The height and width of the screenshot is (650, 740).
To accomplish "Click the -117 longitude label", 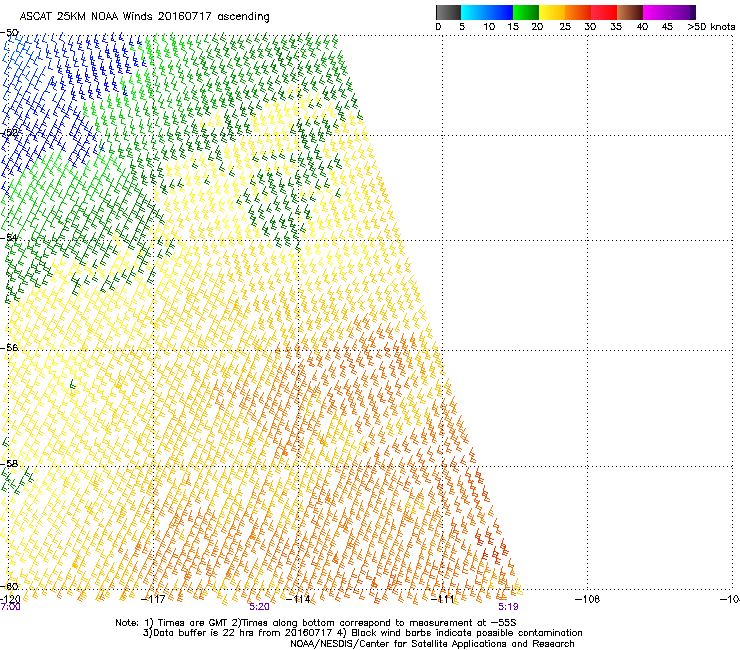I will [153, 599].
